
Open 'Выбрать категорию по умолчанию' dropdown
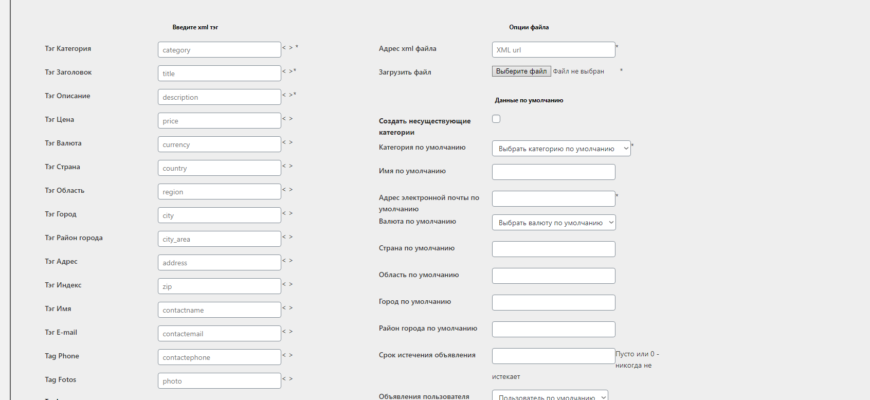(x=561, y=148)
